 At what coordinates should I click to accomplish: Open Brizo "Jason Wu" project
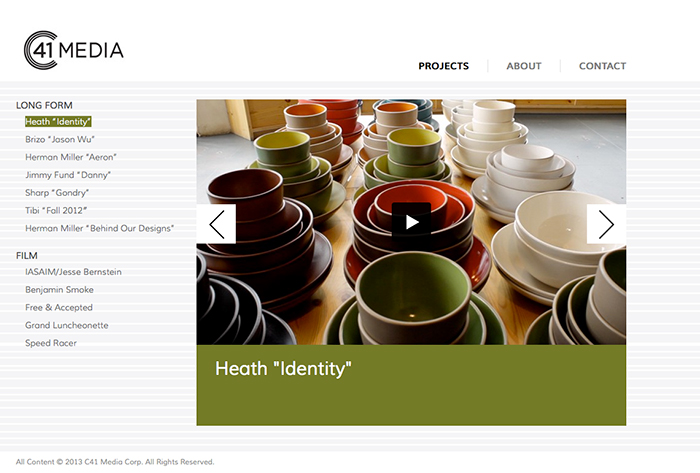click(60, 139)
